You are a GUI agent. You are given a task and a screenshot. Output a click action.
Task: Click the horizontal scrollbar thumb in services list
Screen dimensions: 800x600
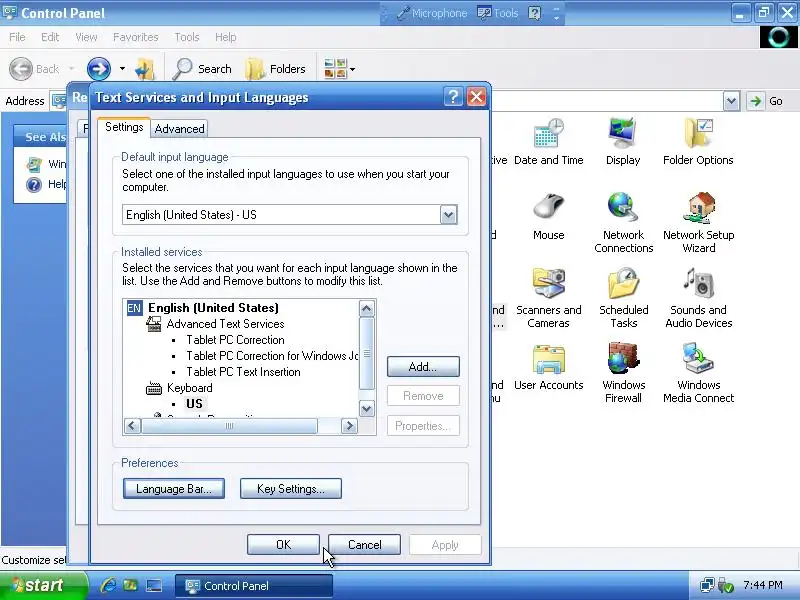tap(229, 426)
